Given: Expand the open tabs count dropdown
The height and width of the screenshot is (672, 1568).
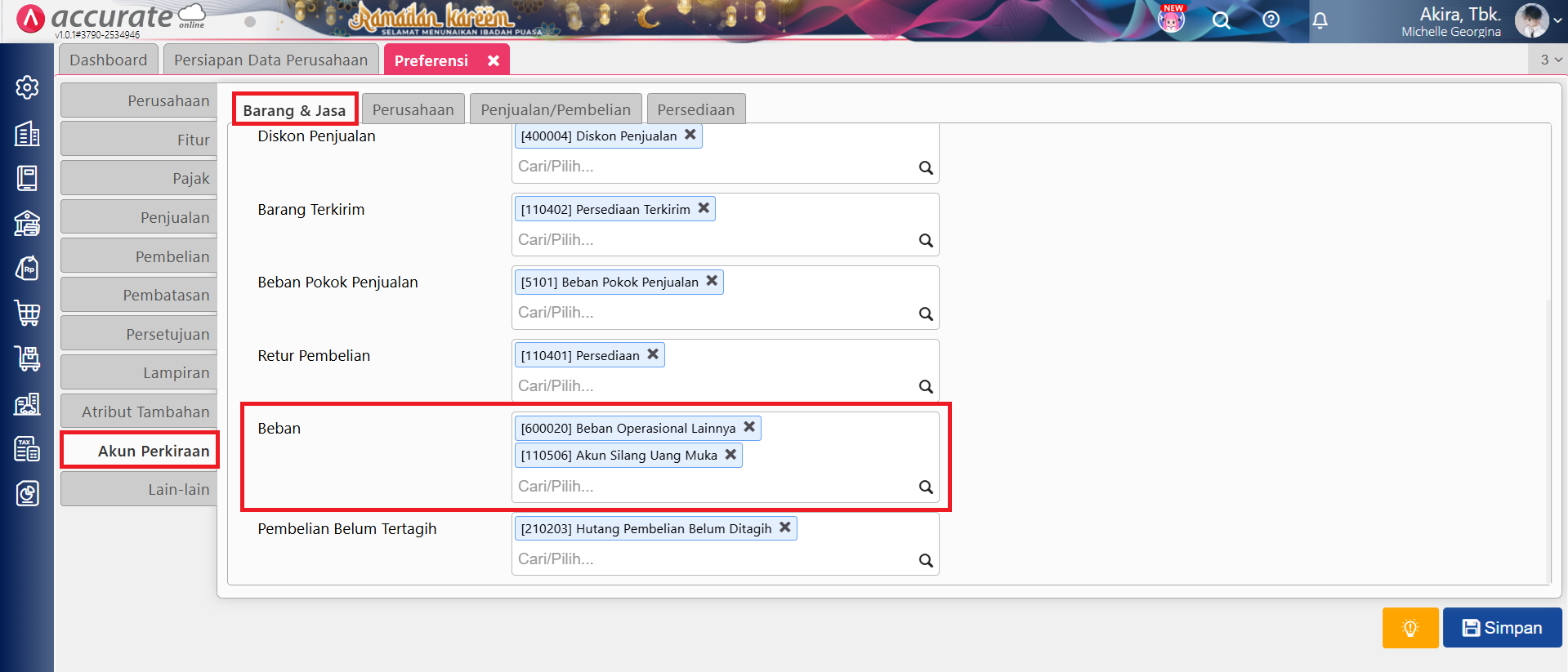Looking at the screenshot, I should coord(1550,60).
